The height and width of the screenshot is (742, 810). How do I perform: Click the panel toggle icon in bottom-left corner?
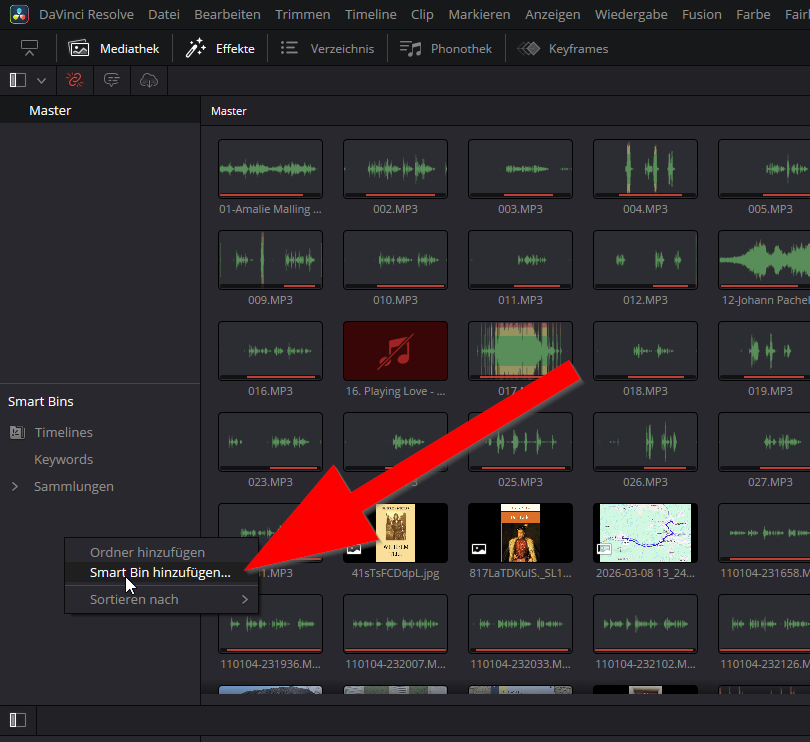click(18, 720)
